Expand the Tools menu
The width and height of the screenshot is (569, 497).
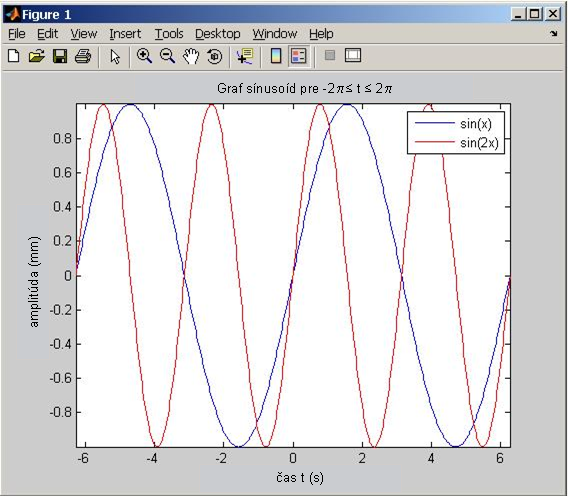pos(169,34)
